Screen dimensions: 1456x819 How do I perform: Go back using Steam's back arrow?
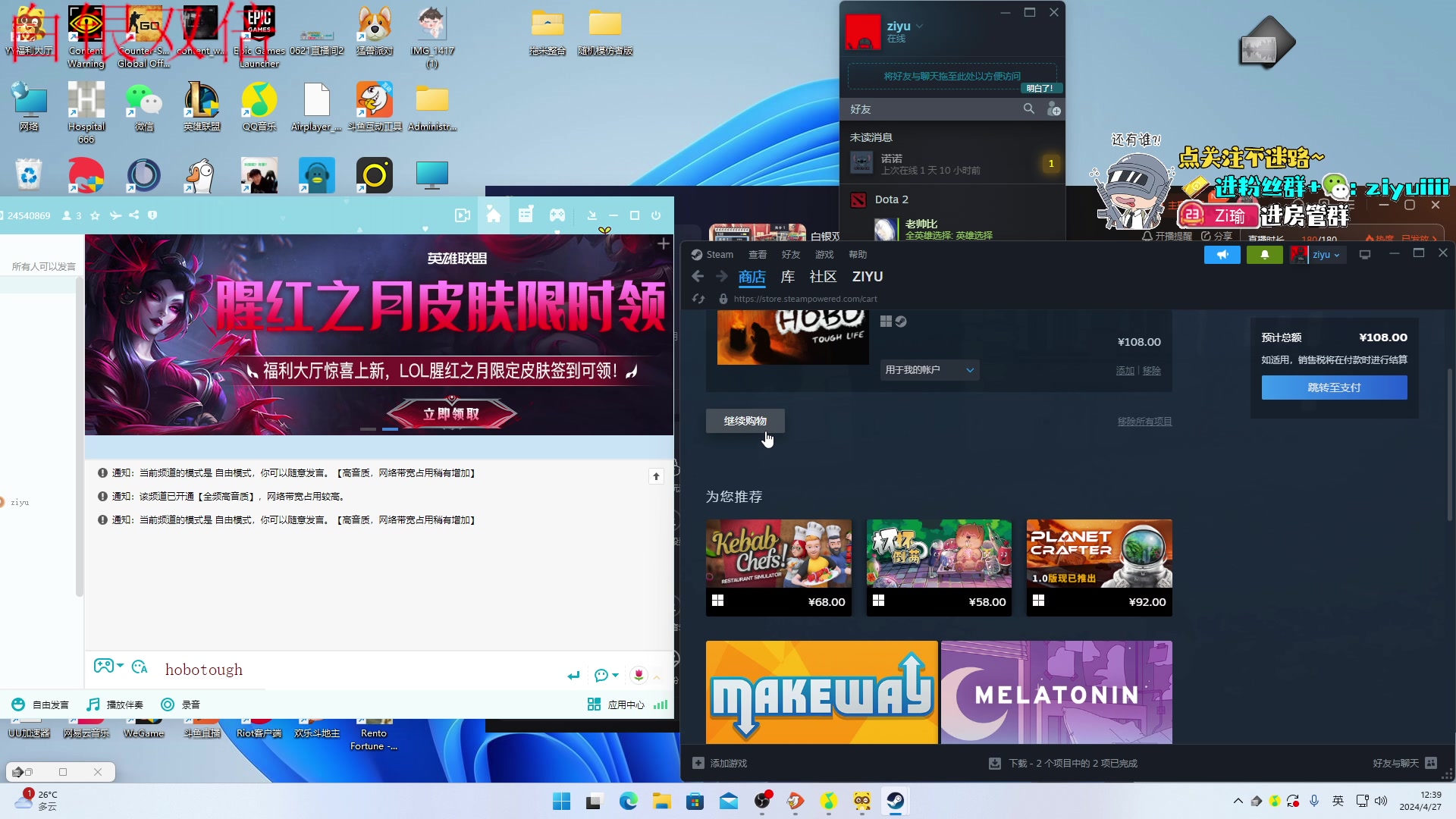click(698, 277)
